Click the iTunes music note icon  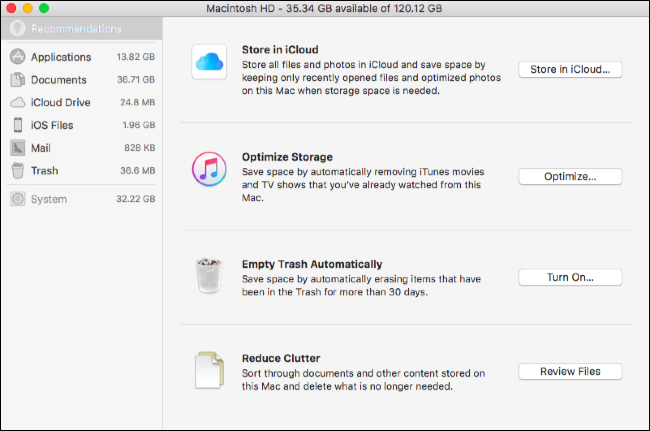[209, 169]
